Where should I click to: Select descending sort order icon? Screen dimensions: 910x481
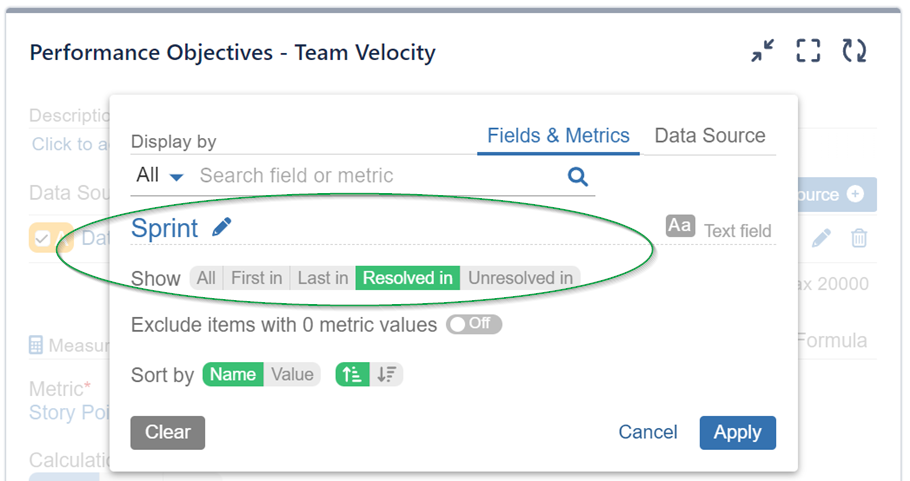386,375
